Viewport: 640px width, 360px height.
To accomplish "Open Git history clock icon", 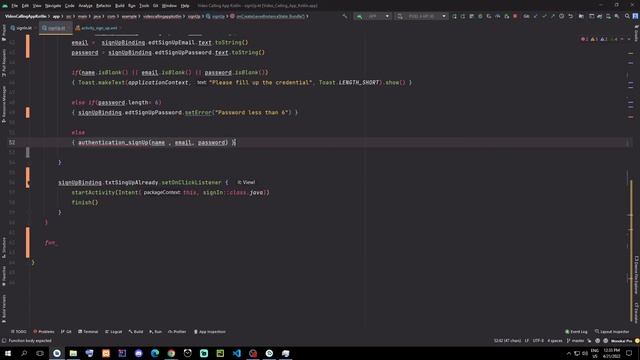I will [562, 16].
